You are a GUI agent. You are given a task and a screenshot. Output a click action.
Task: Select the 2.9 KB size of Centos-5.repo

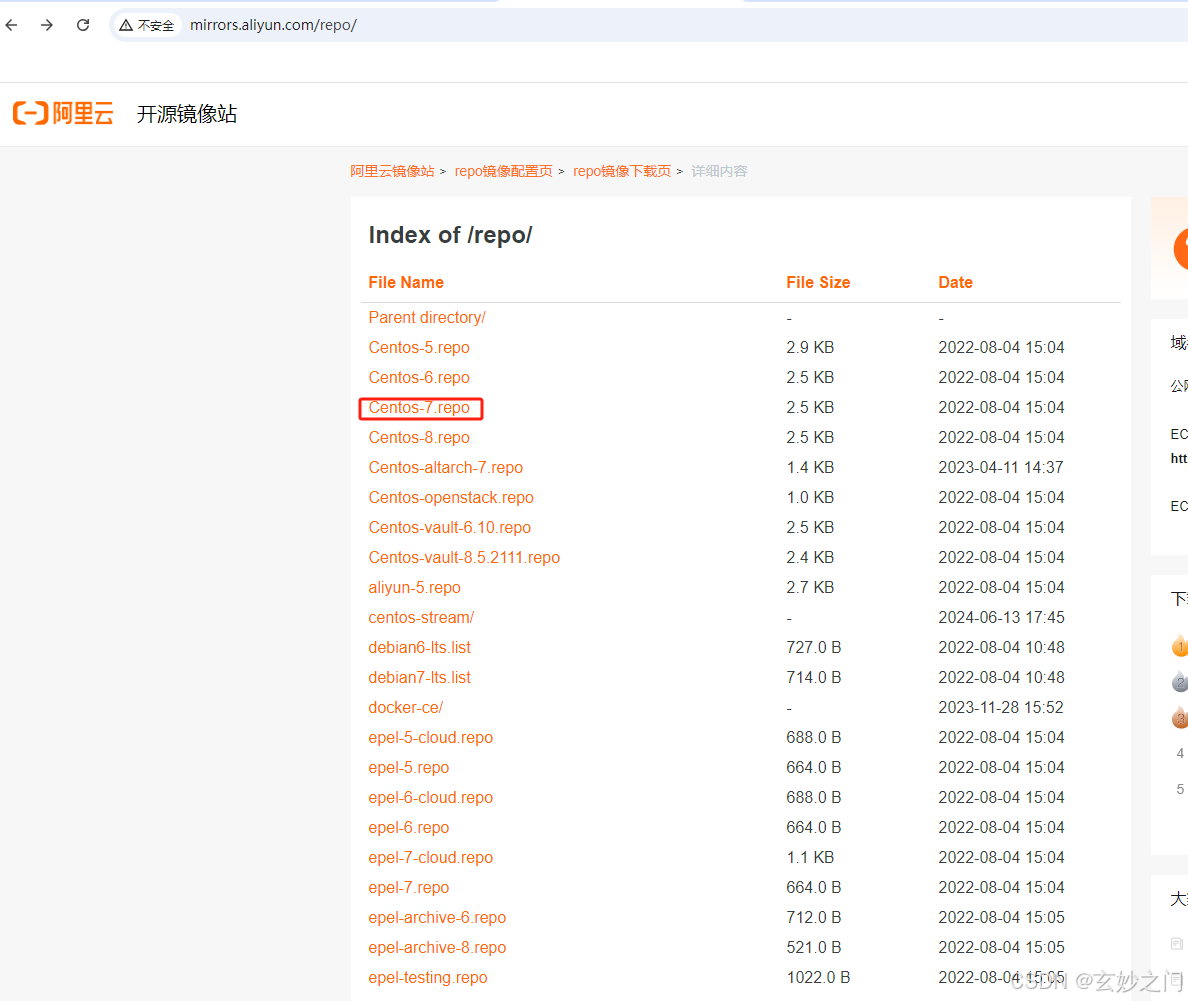coord(810,347)
